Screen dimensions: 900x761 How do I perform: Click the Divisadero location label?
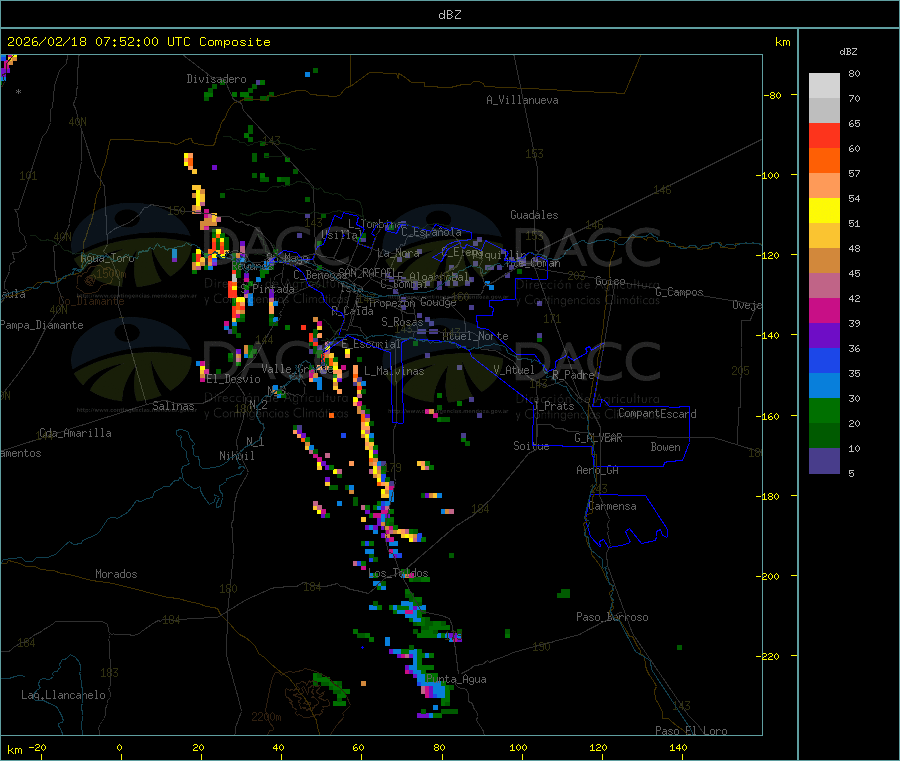[216, 79]
